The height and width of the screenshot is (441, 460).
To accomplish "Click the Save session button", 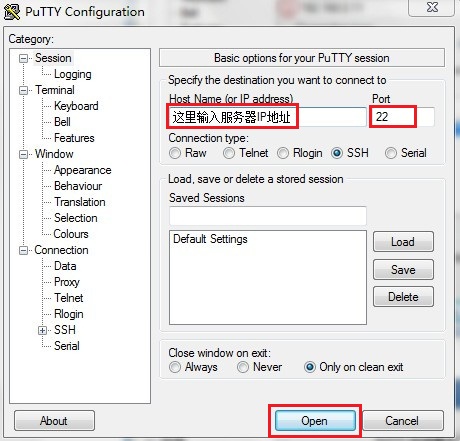I will [x=403, y=269].
